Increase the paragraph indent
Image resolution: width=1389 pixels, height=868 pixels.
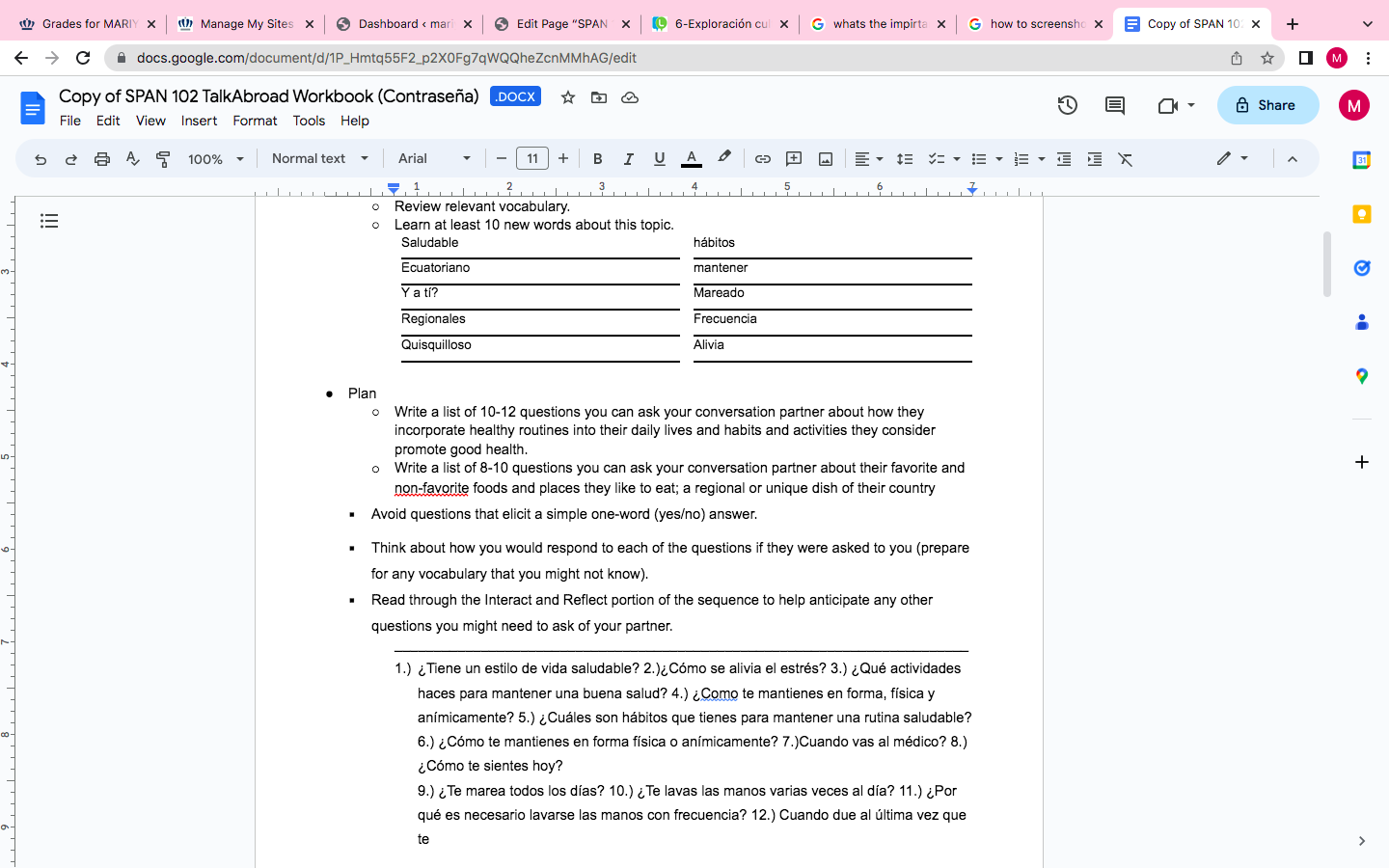[x=1095, y=159]
